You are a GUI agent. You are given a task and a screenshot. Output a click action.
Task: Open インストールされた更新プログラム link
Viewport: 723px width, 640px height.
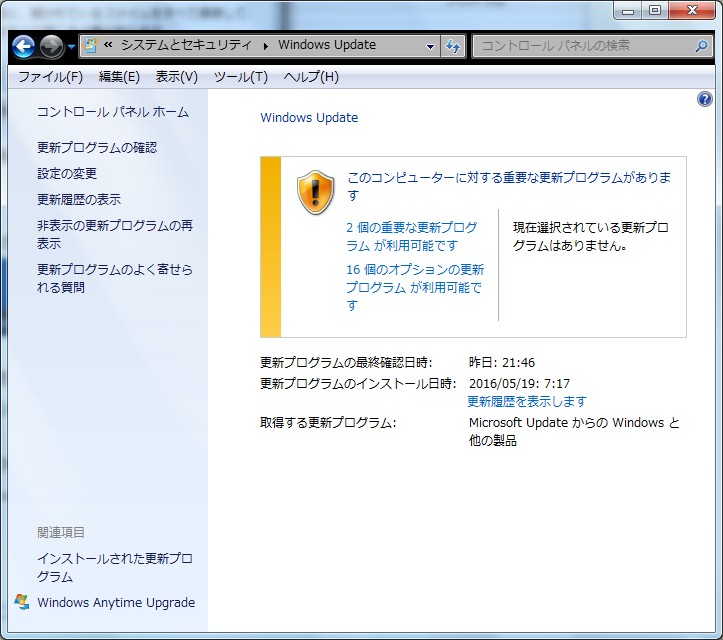115,568
